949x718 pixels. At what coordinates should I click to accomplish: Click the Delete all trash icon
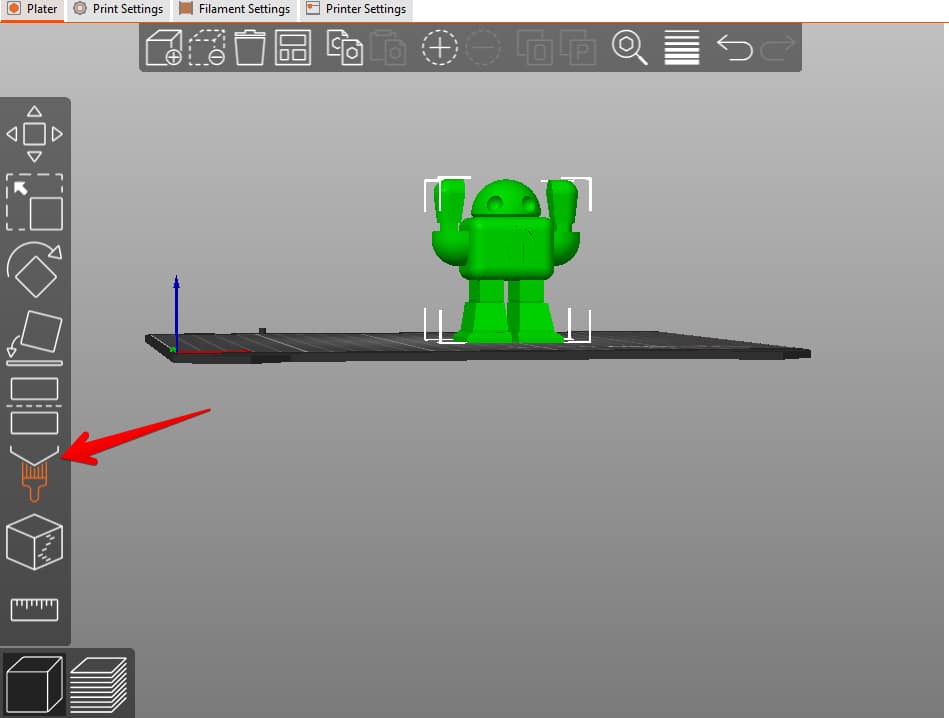(250, 47)
